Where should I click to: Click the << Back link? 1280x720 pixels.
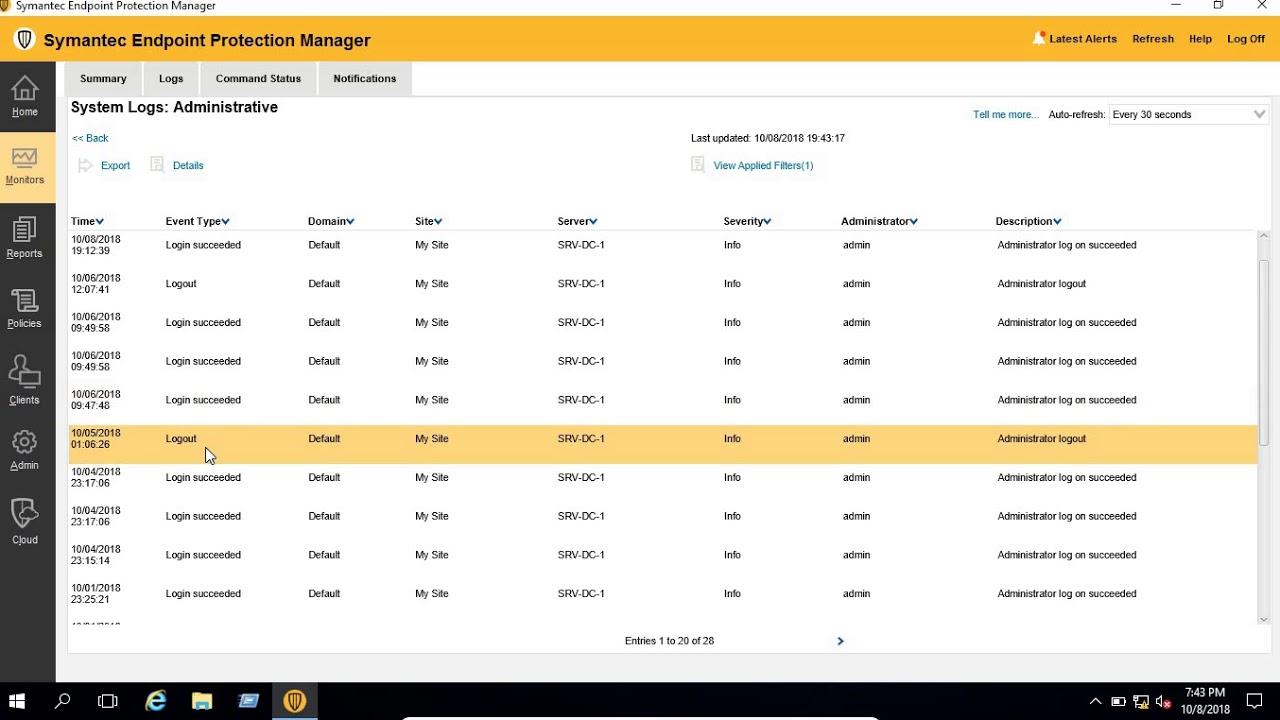coord(90,138)
